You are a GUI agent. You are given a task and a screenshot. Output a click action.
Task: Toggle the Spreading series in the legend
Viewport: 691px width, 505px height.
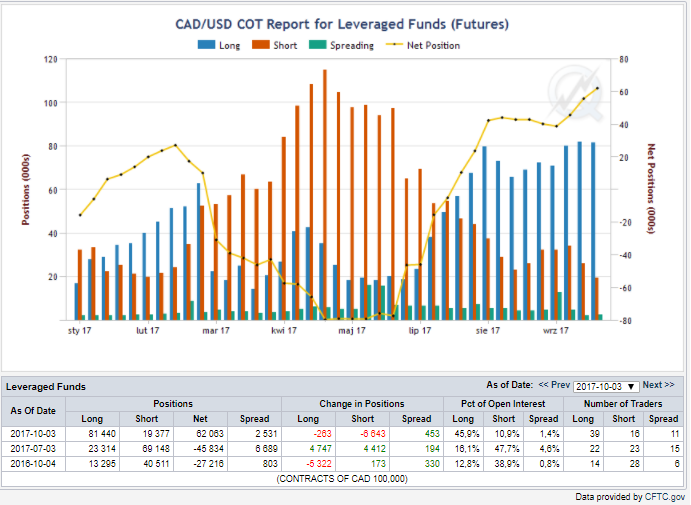click(x=342, y=45)
